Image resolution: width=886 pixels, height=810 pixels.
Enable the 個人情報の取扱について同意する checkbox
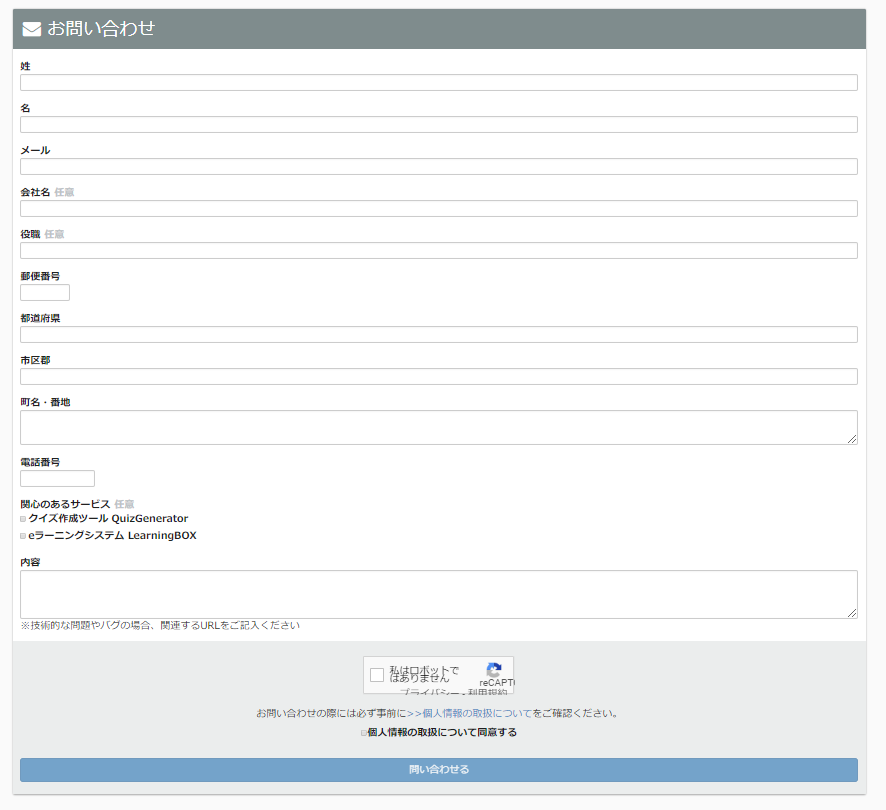pos(363,733)
